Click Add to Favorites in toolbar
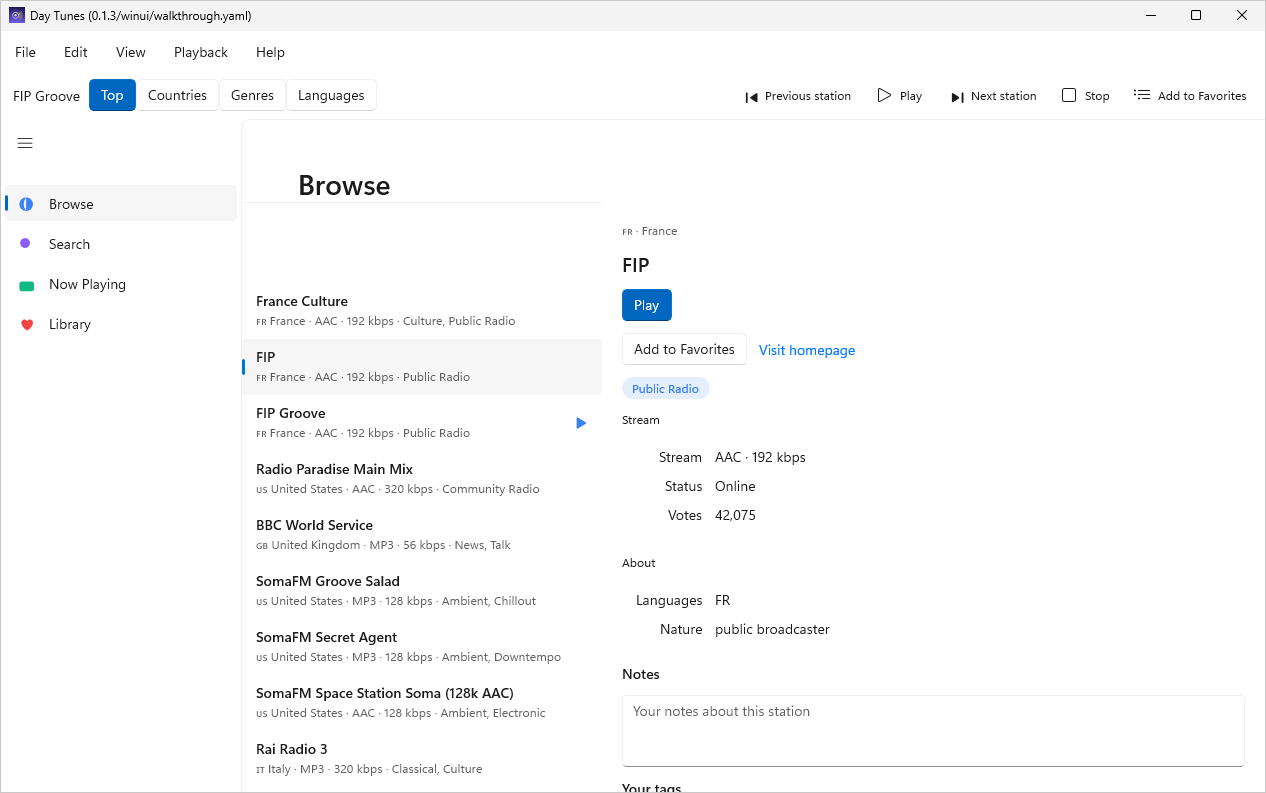Image resolution: width=1266 pixels, height=793 pixels. coord(1190,96)
